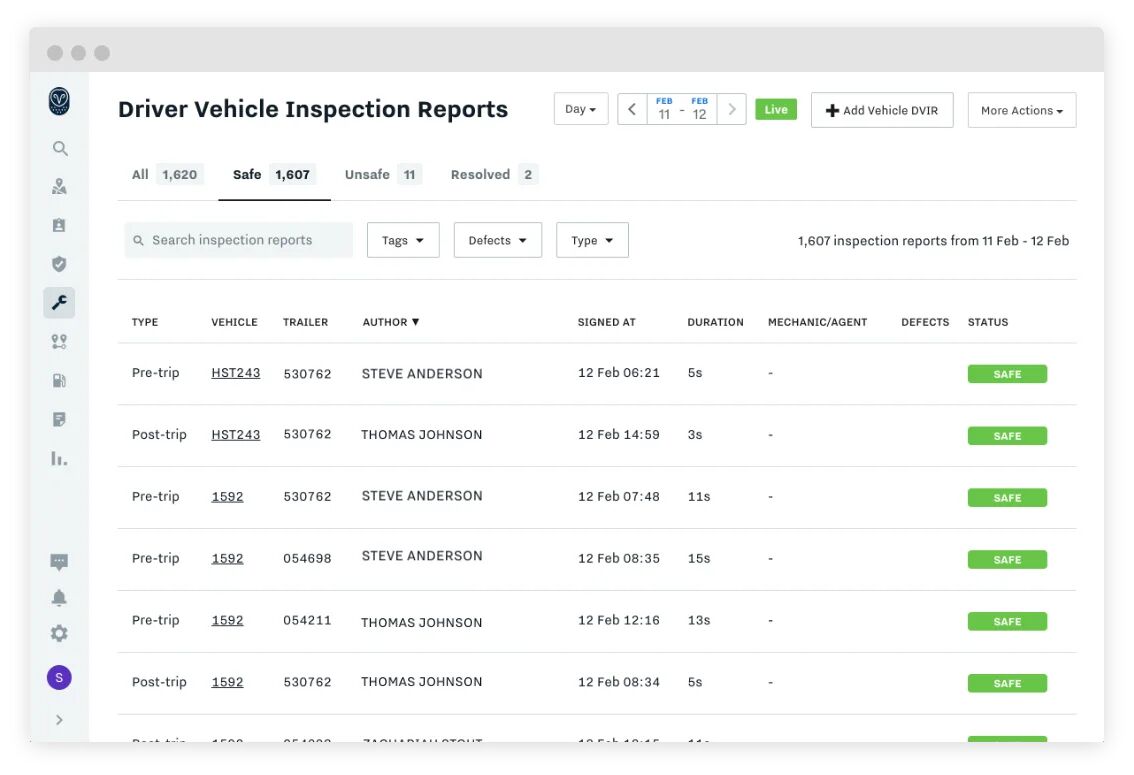The height and width of the screenshot is (775, 1134).
Task: Click the purple S user avatar
Action: 59,677
